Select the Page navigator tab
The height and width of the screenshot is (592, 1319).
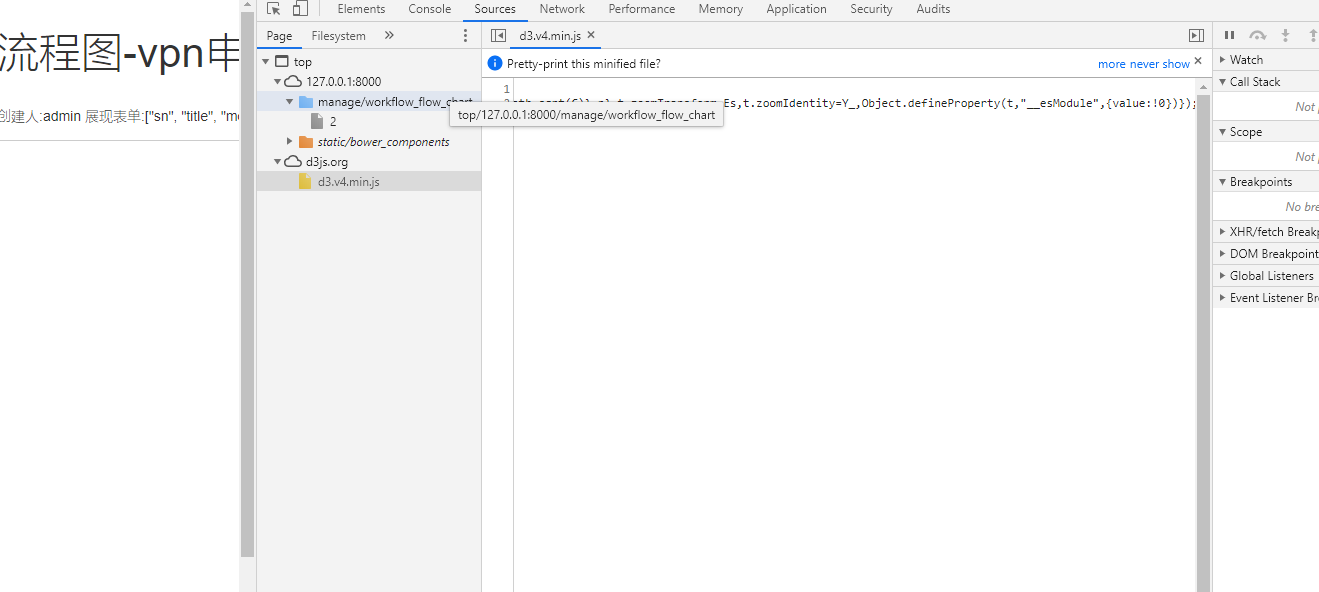click(x=279, y=36)
